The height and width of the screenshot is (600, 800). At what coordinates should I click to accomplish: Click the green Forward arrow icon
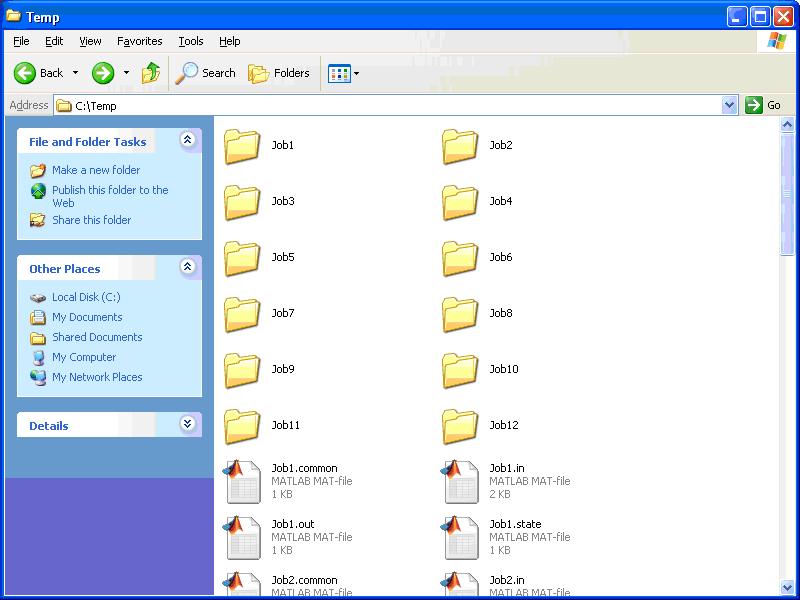pyautogui.click(x=103, y=73)
